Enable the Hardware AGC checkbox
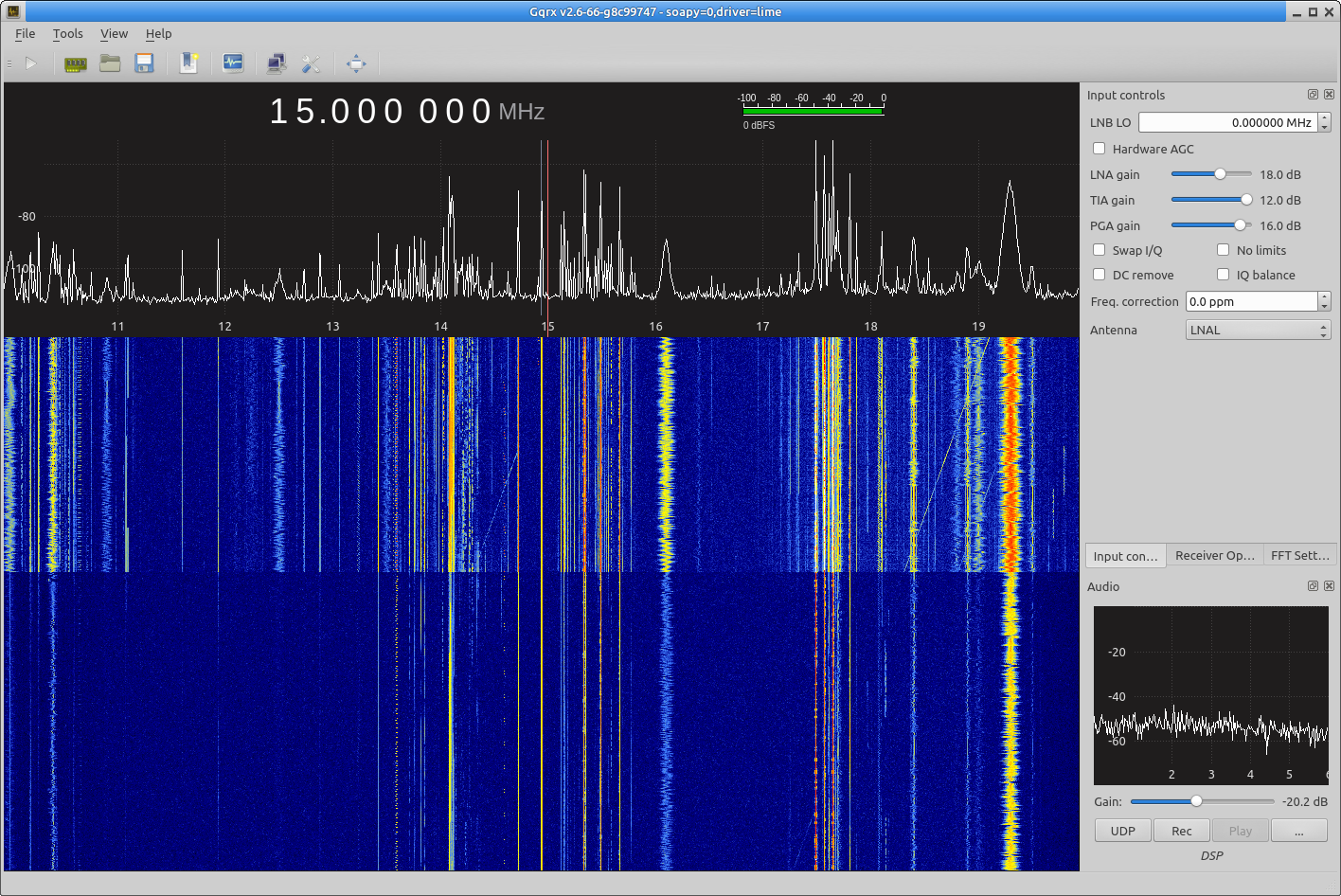This screenshot has height=896, width=1341. 1100,149
